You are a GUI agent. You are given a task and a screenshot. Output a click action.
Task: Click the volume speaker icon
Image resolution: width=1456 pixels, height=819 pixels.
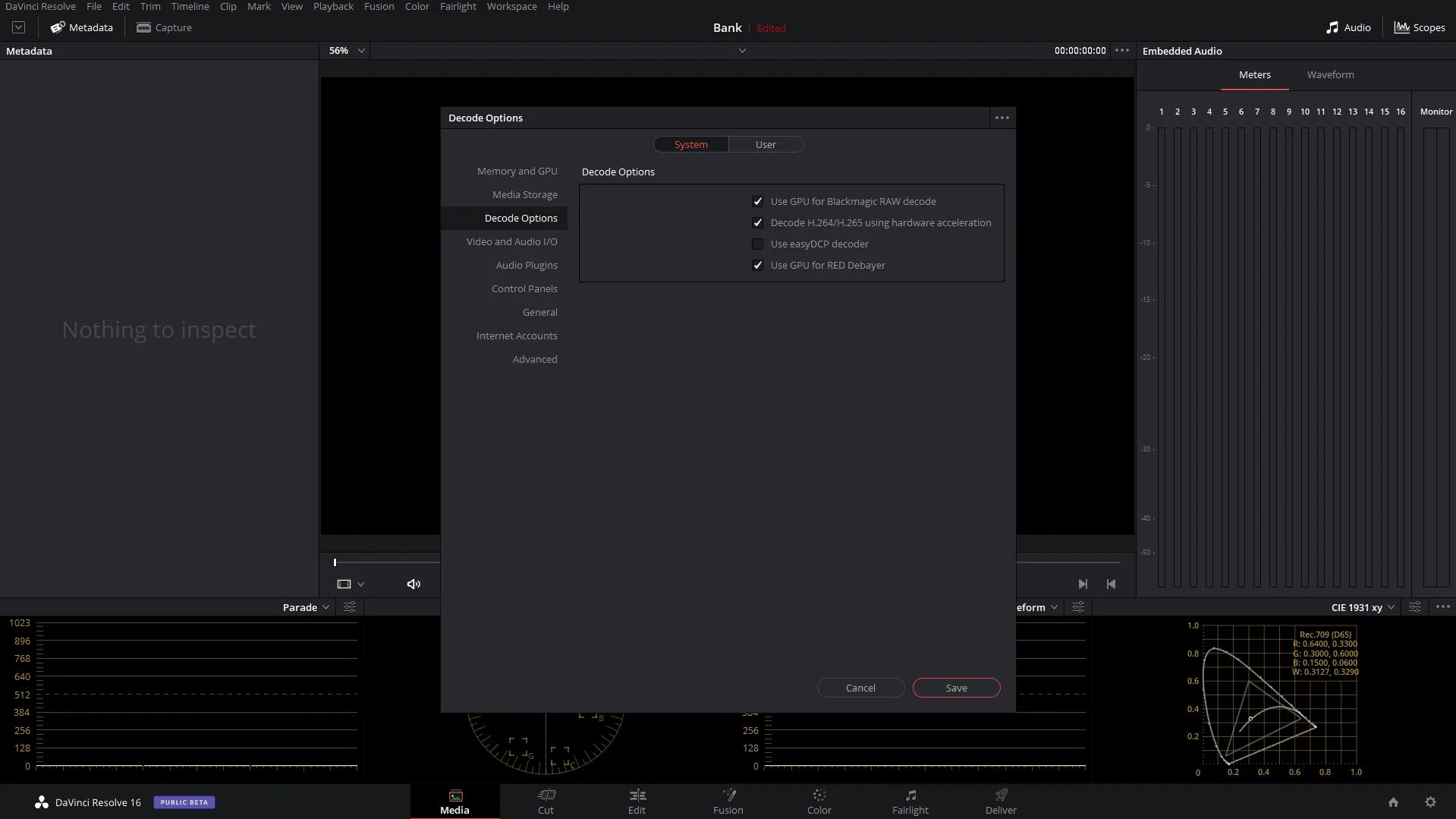pos(414,584)
